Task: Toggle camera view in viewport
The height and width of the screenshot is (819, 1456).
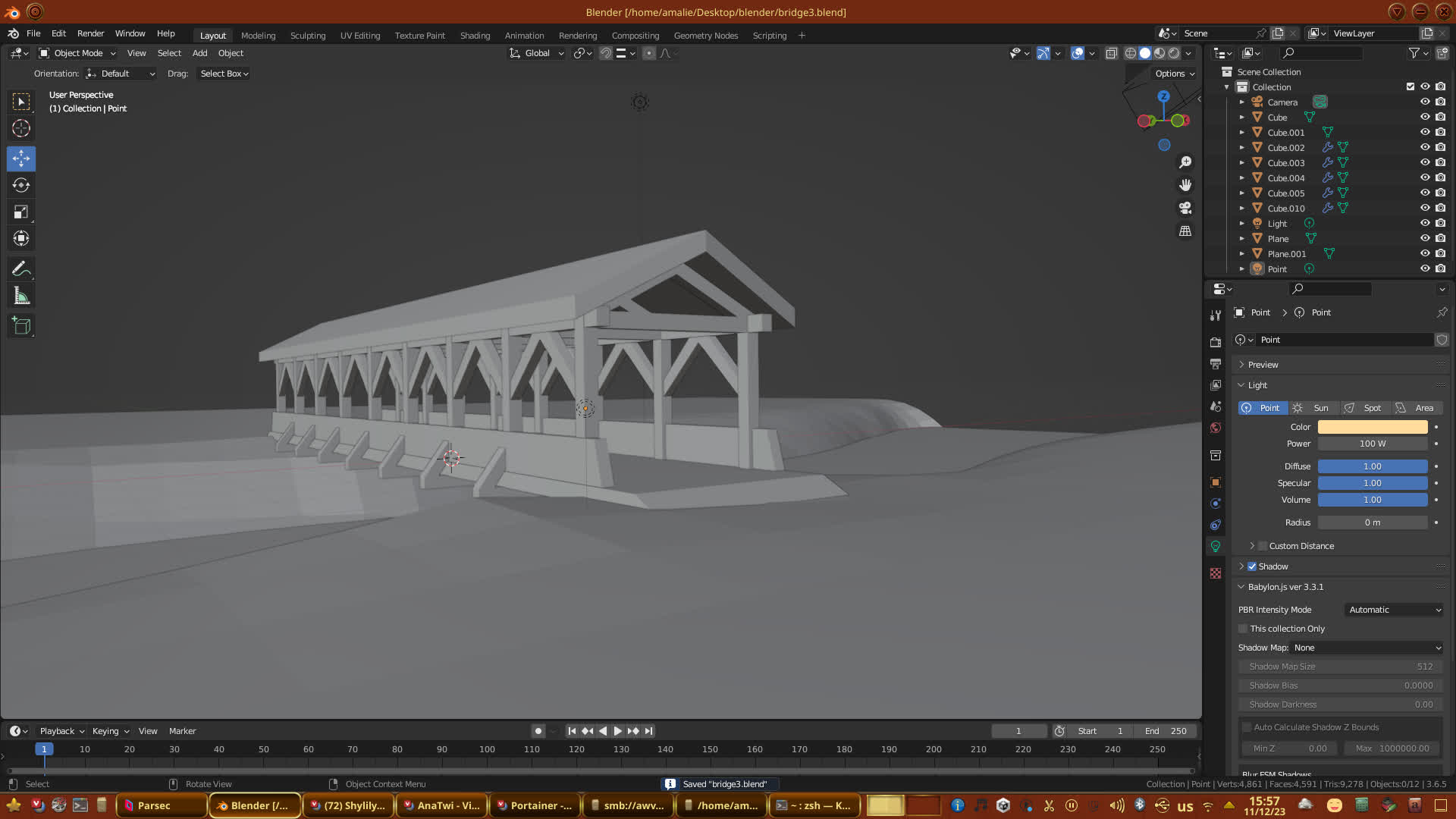Action: 1185,208
